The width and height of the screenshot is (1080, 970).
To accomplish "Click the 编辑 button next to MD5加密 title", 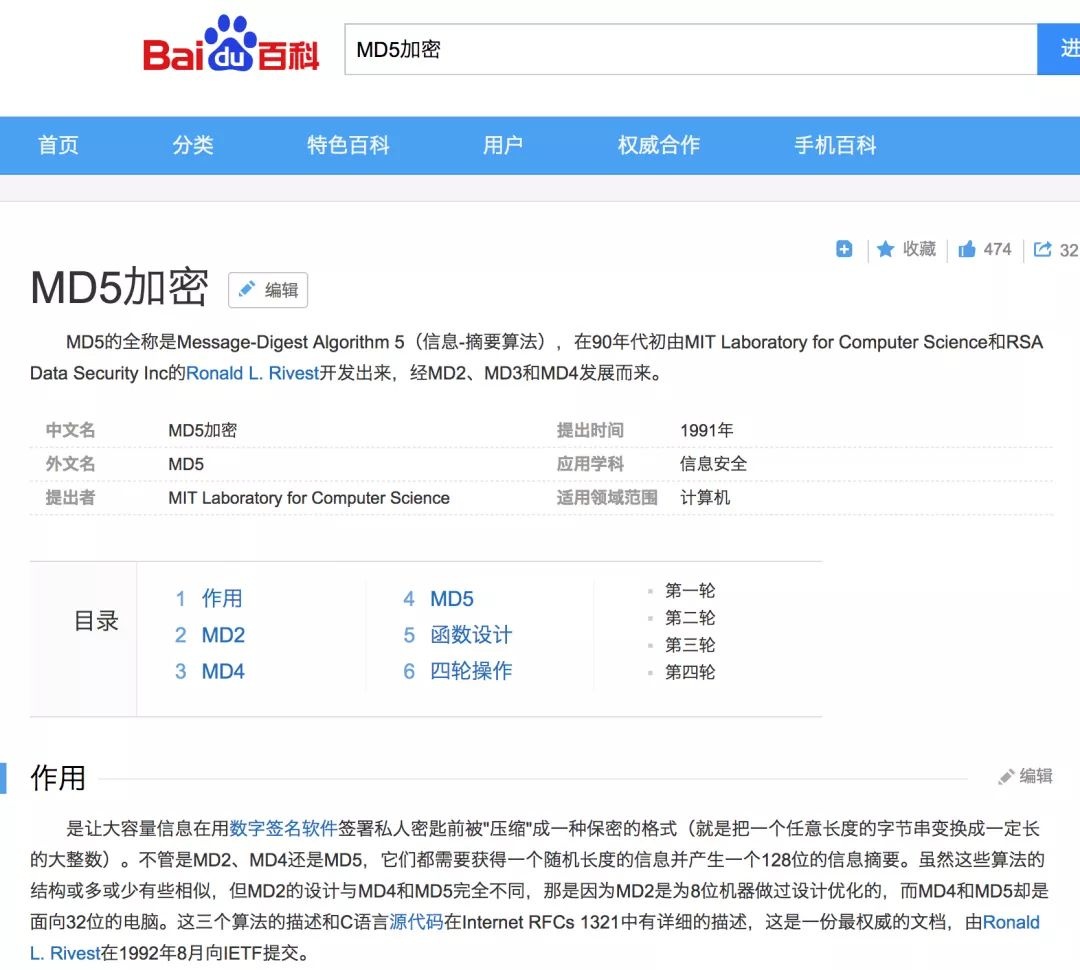I will click(268, 290).
